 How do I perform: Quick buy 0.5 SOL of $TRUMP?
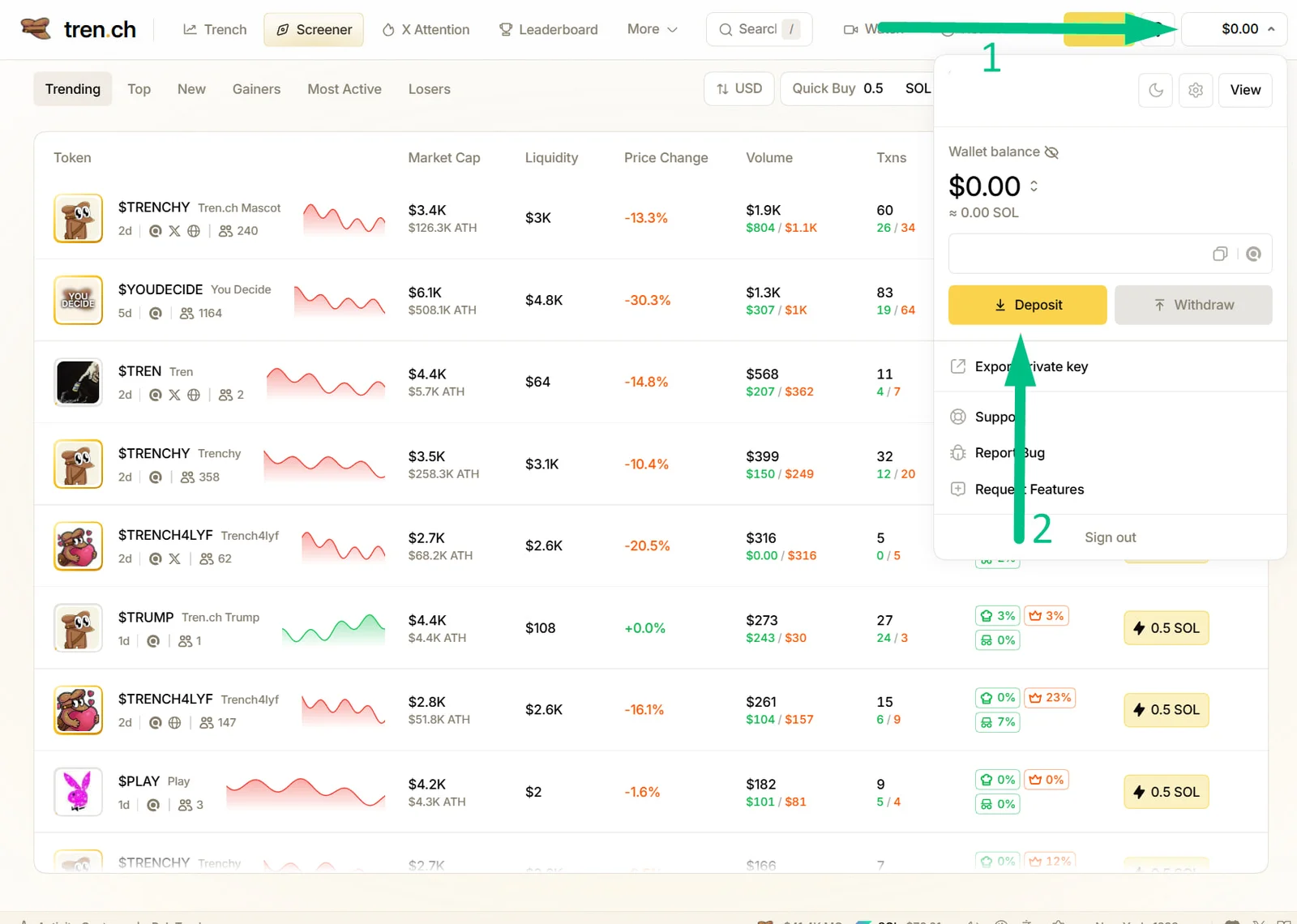1166,628
